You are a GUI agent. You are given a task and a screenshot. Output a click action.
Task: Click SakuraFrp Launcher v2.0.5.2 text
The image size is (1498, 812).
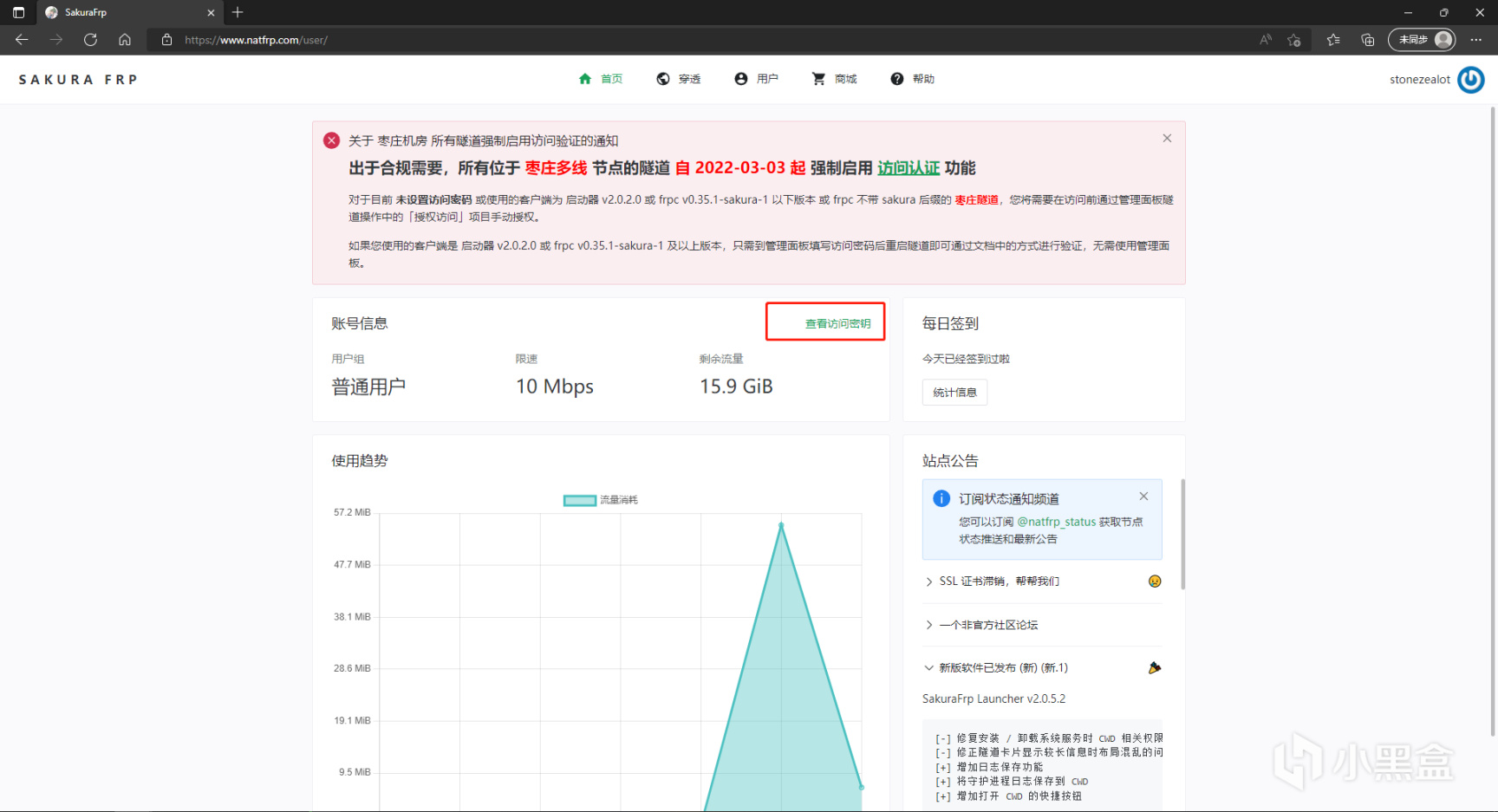coord(993,698)
